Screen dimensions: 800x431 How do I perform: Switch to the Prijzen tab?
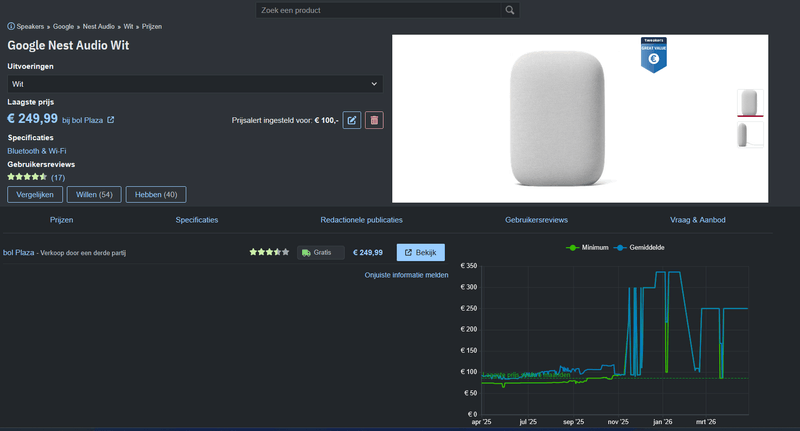61,220
